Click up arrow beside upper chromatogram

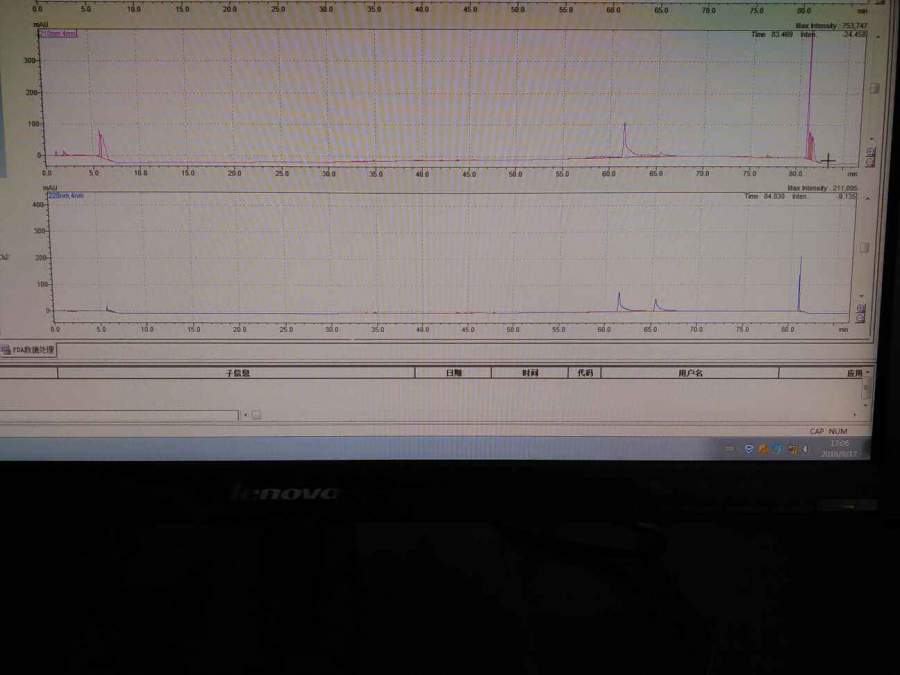pyautogui.click(x=878, y=37)
